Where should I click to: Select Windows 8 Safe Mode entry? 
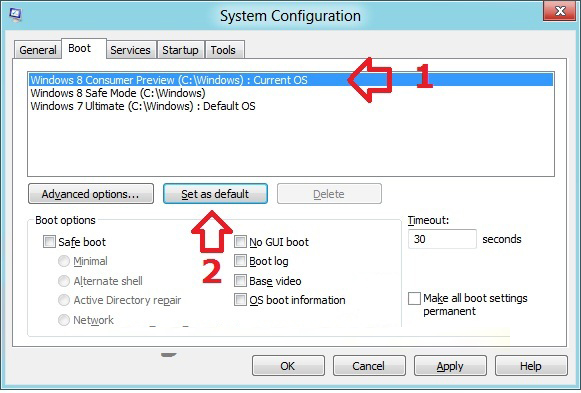tap(291, 93)
